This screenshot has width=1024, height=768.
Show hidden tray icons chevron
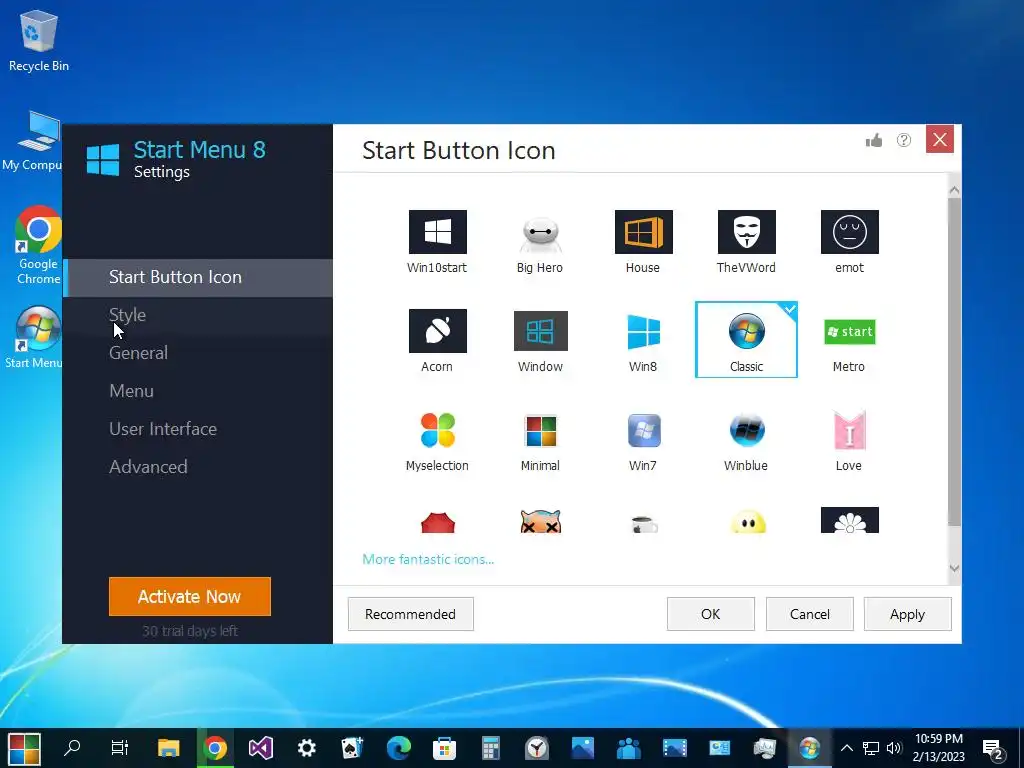[846, 748]
